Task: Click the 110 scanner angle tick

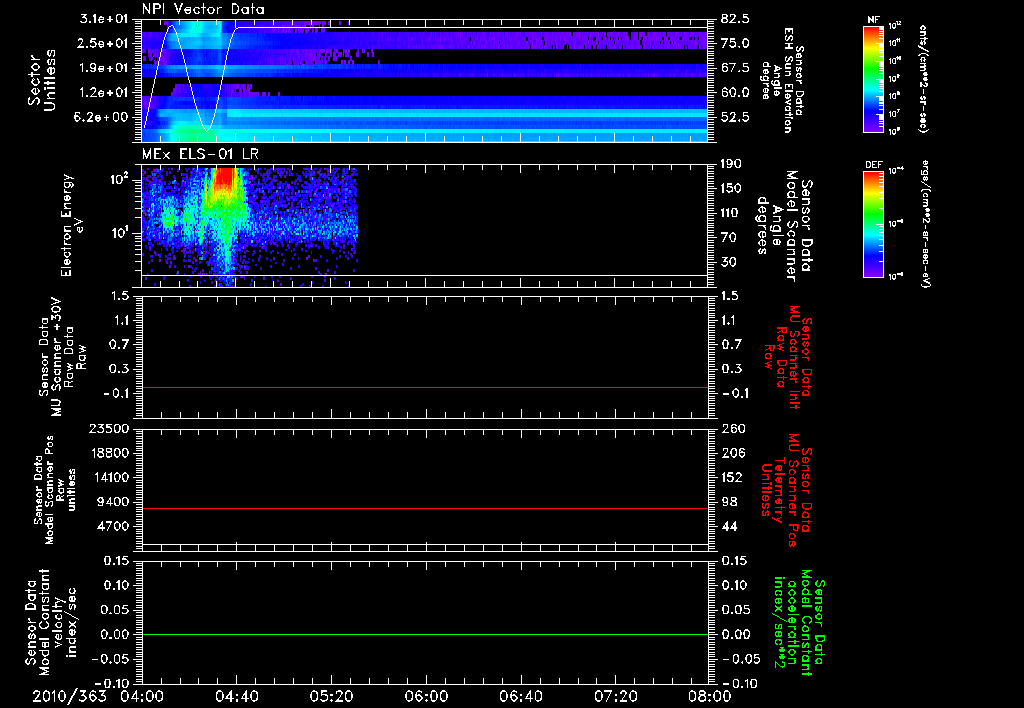Action: pyautogui.click(x=731, y=213)
